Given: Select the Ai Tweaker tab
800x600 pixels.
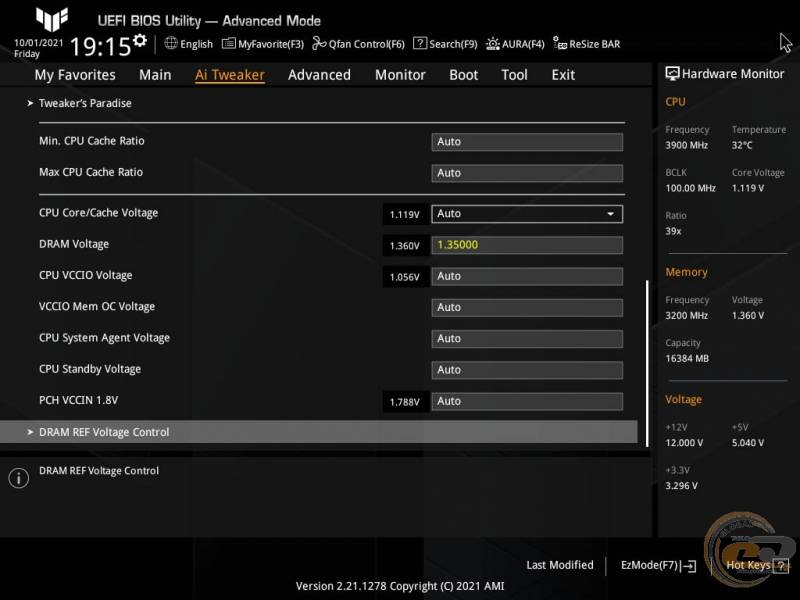Looking at the screenshot, I should (230, 75).
